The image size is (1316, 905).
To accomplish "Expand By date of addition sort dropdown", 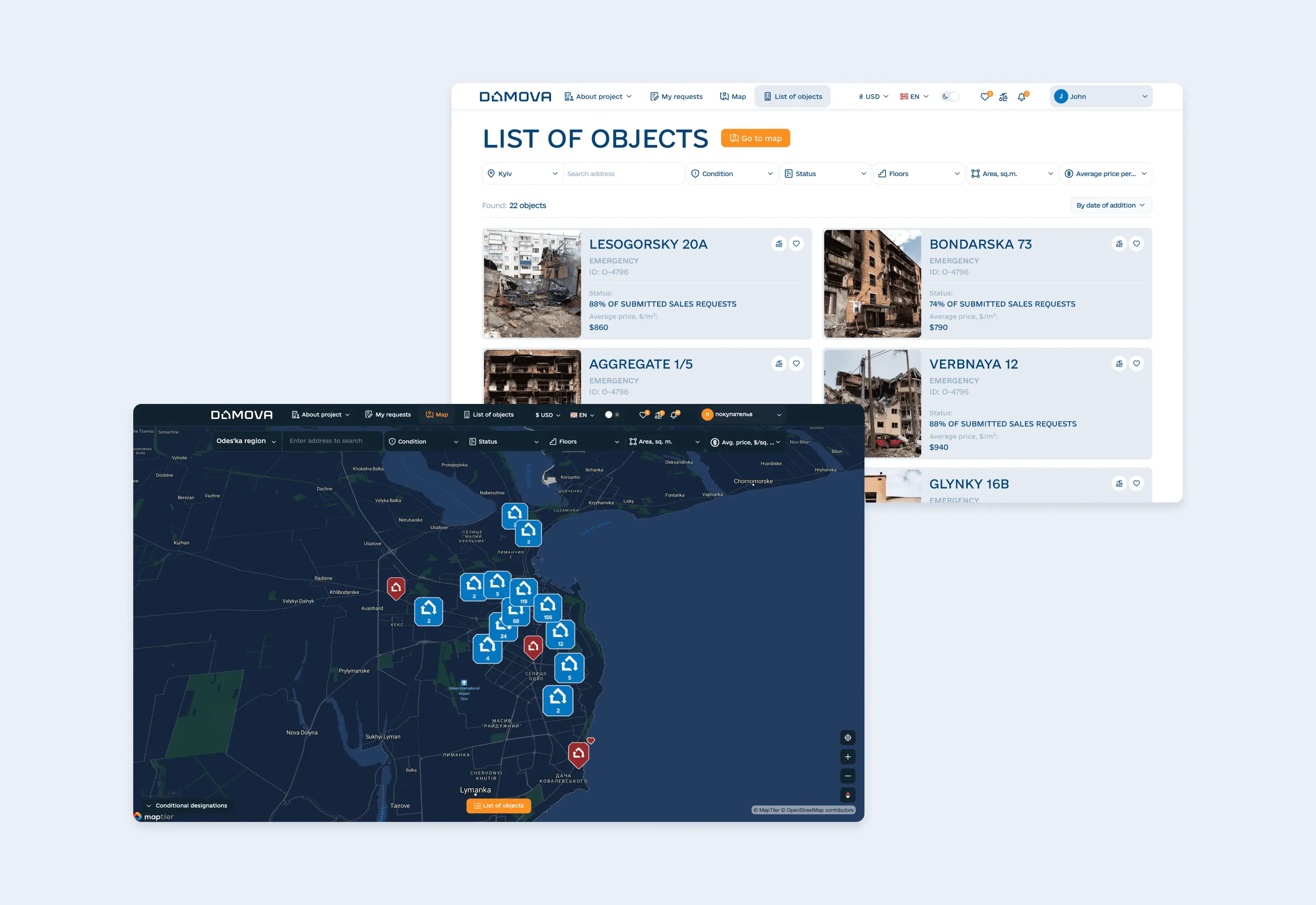I will pos(1110,205).
